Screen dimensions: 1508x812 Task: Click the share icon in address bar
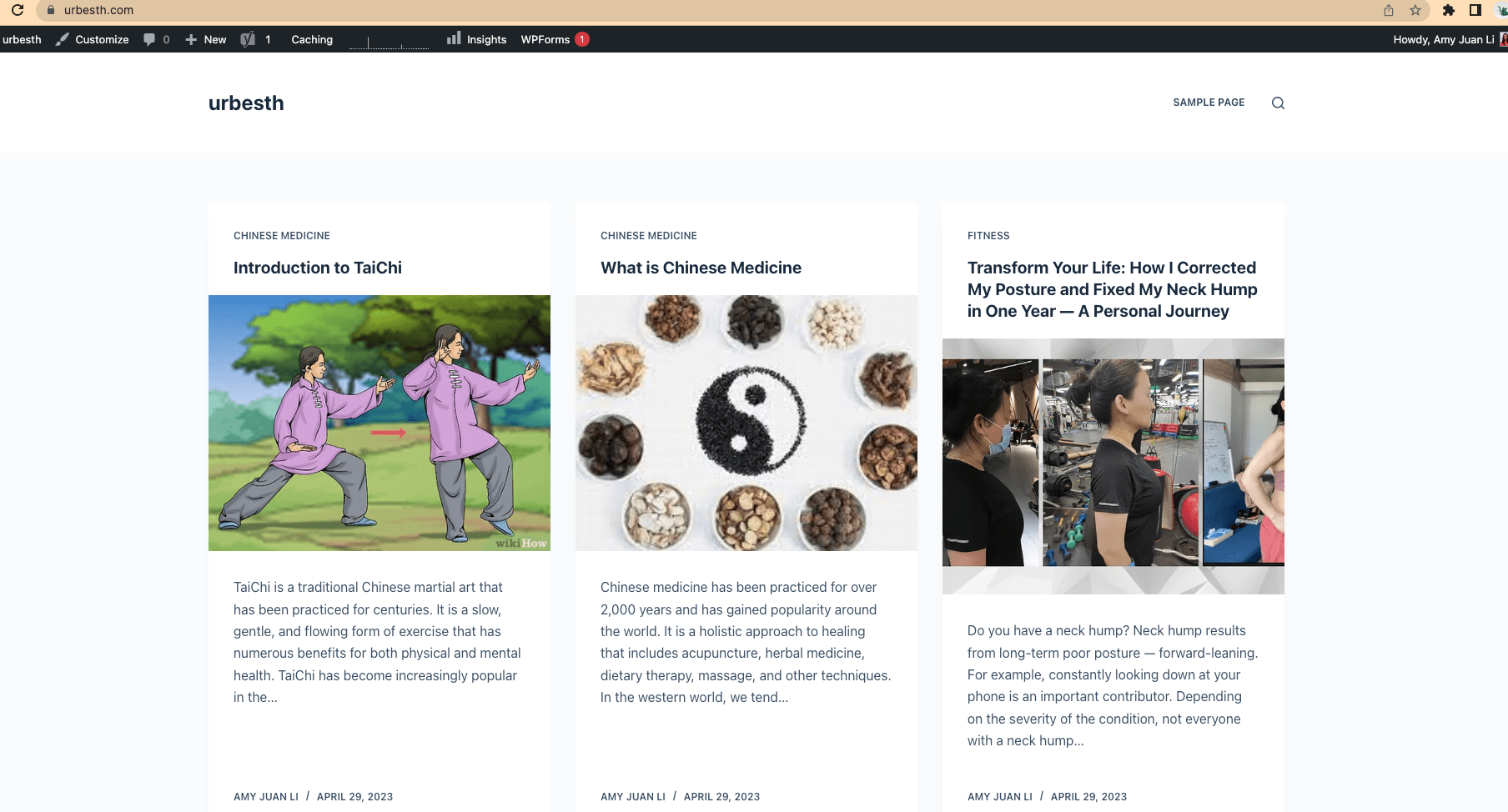pos(1389,10)
